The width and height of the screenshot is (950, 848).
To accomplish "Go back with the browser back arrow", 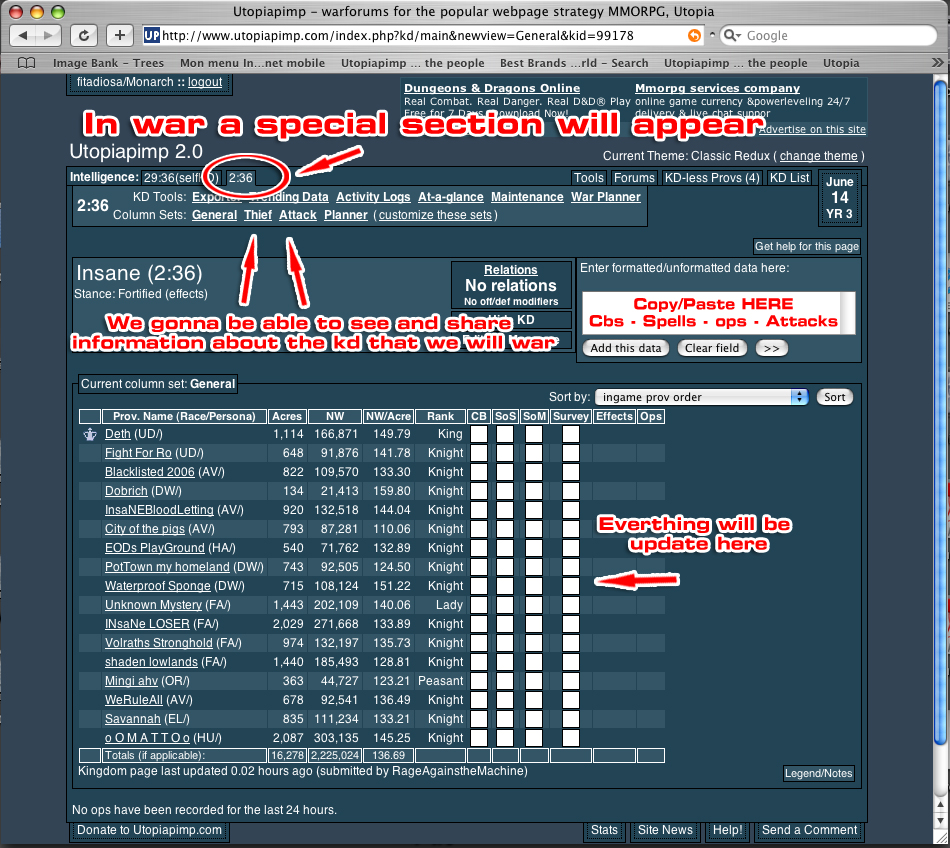I will tap(22, 35).
